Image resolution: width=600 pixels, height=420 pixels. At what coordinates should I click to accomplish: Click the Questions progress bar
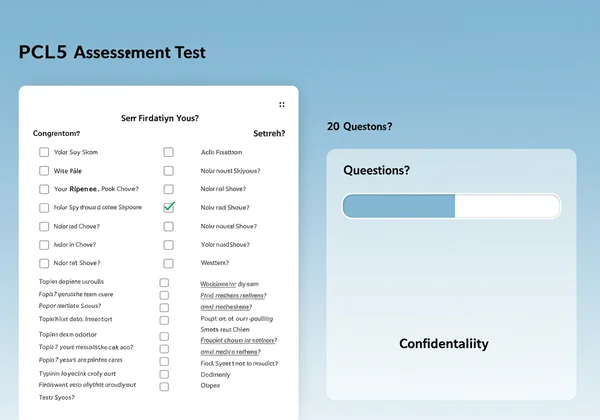[451, 206]
